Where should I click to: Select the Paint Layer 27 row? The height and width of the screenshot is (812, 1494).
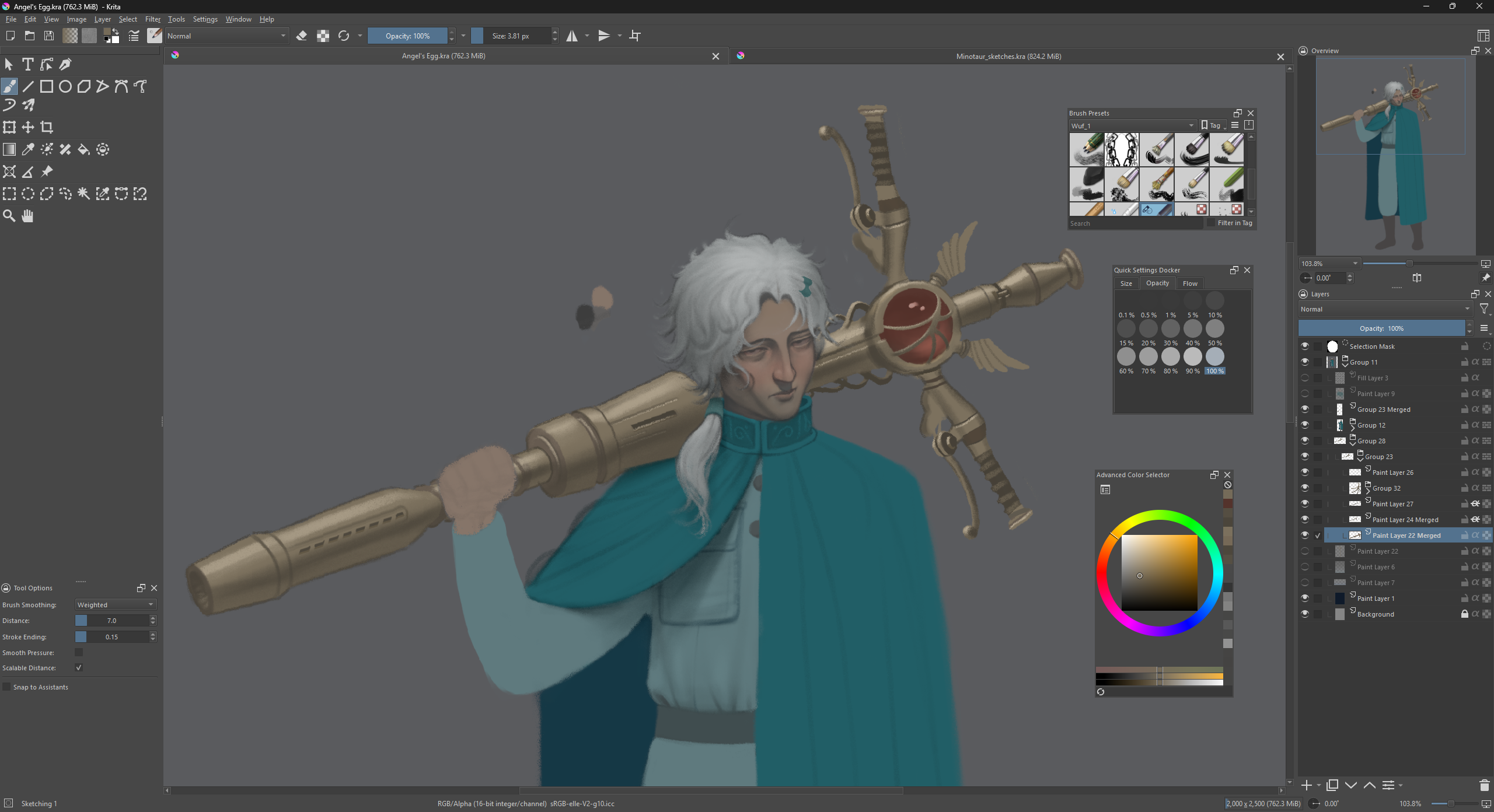click(x=1408, y=503)
